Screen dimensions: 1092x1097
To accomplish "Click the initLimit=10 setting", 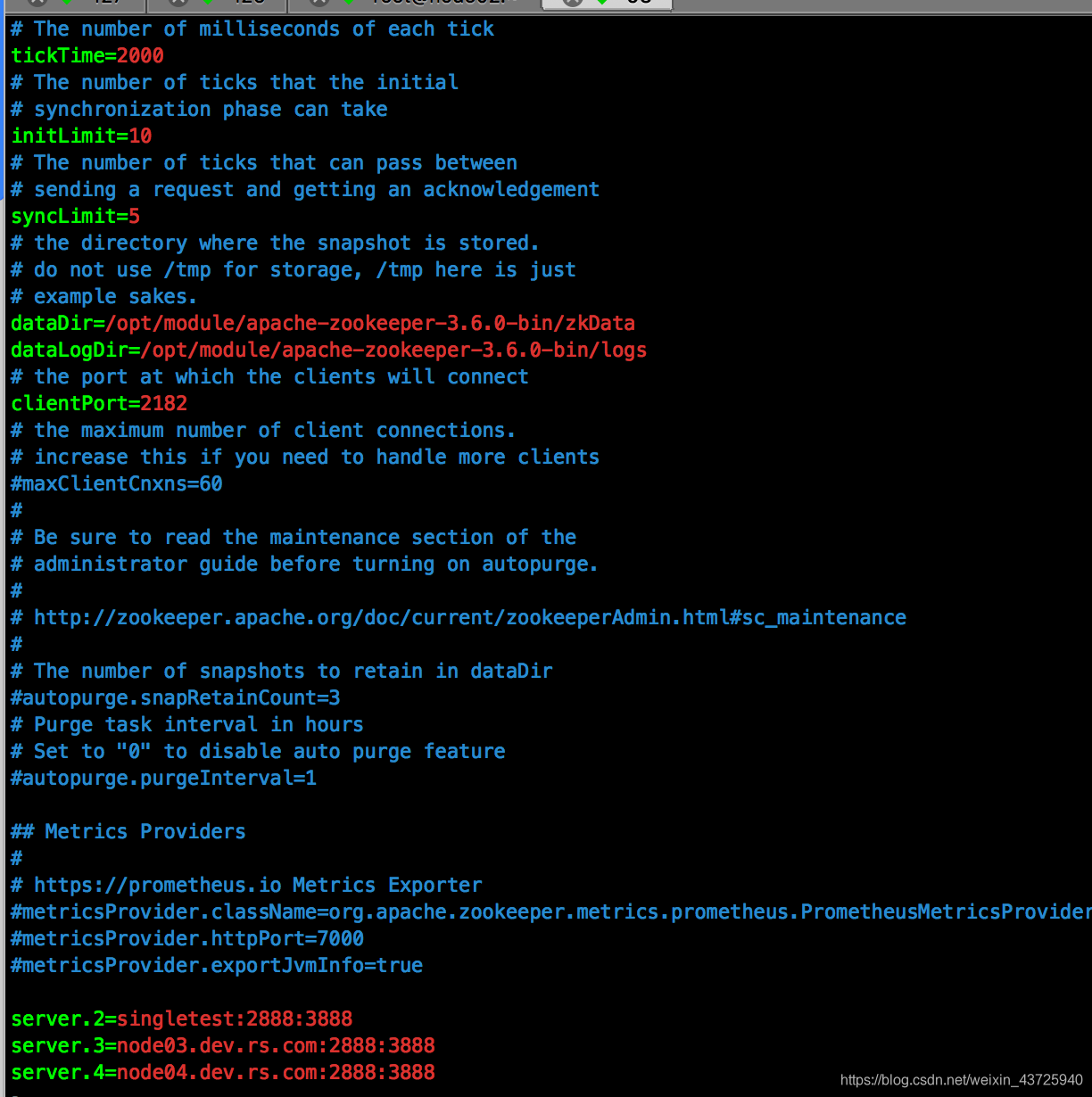I will point(81,136).
